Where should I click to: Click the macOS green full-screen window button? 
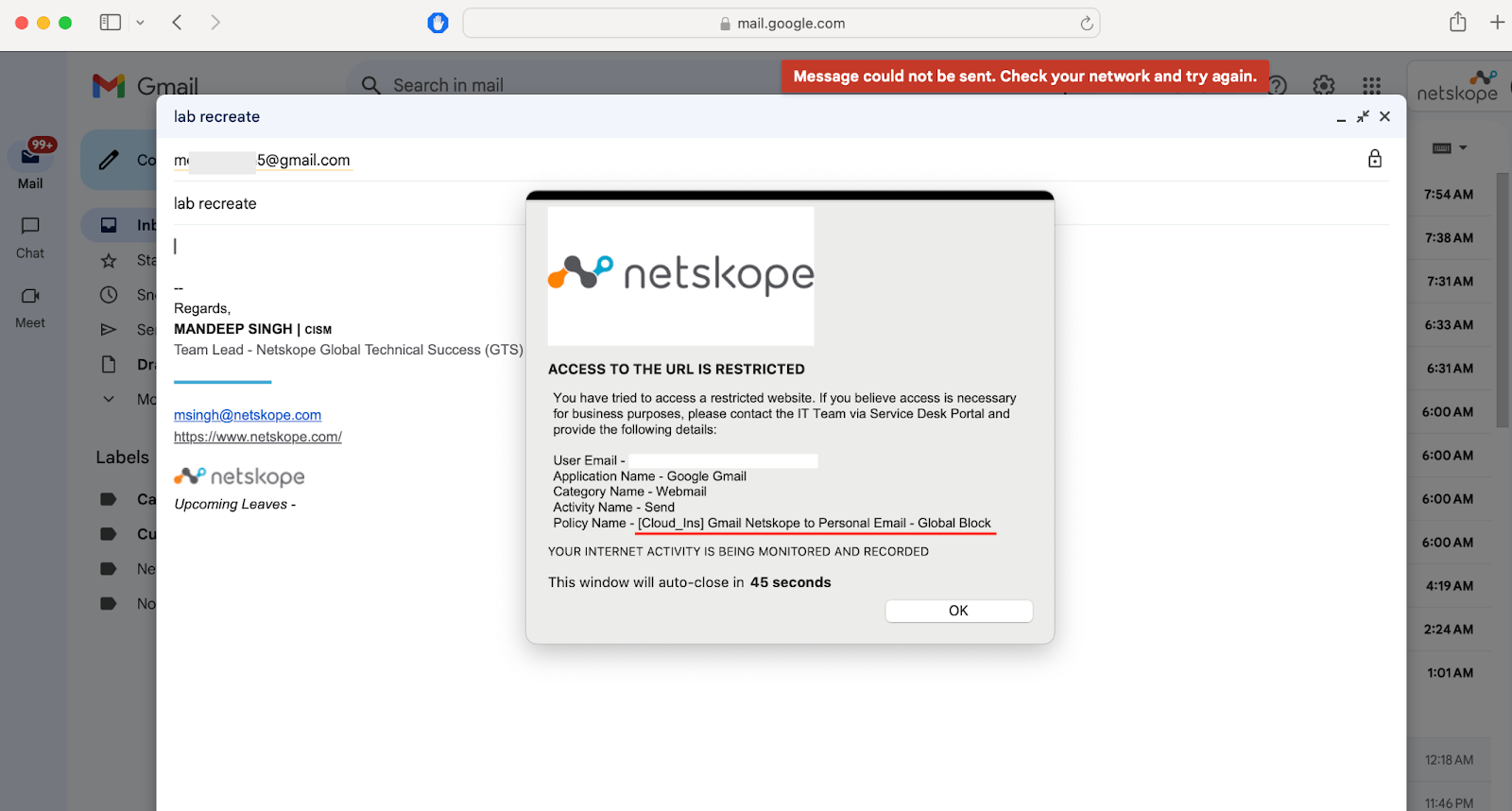65,23
